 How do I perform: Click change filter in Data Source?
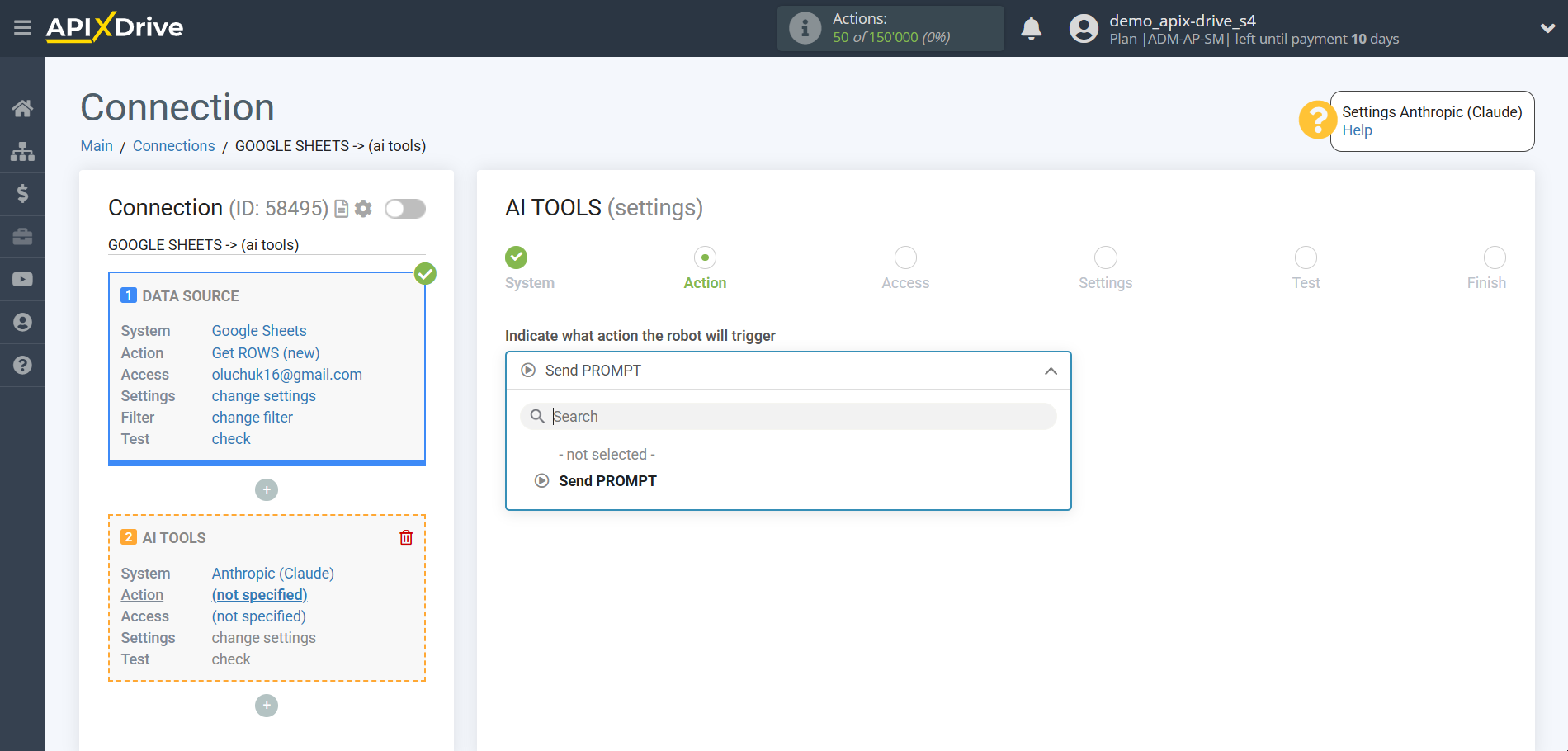pos(253,418)
